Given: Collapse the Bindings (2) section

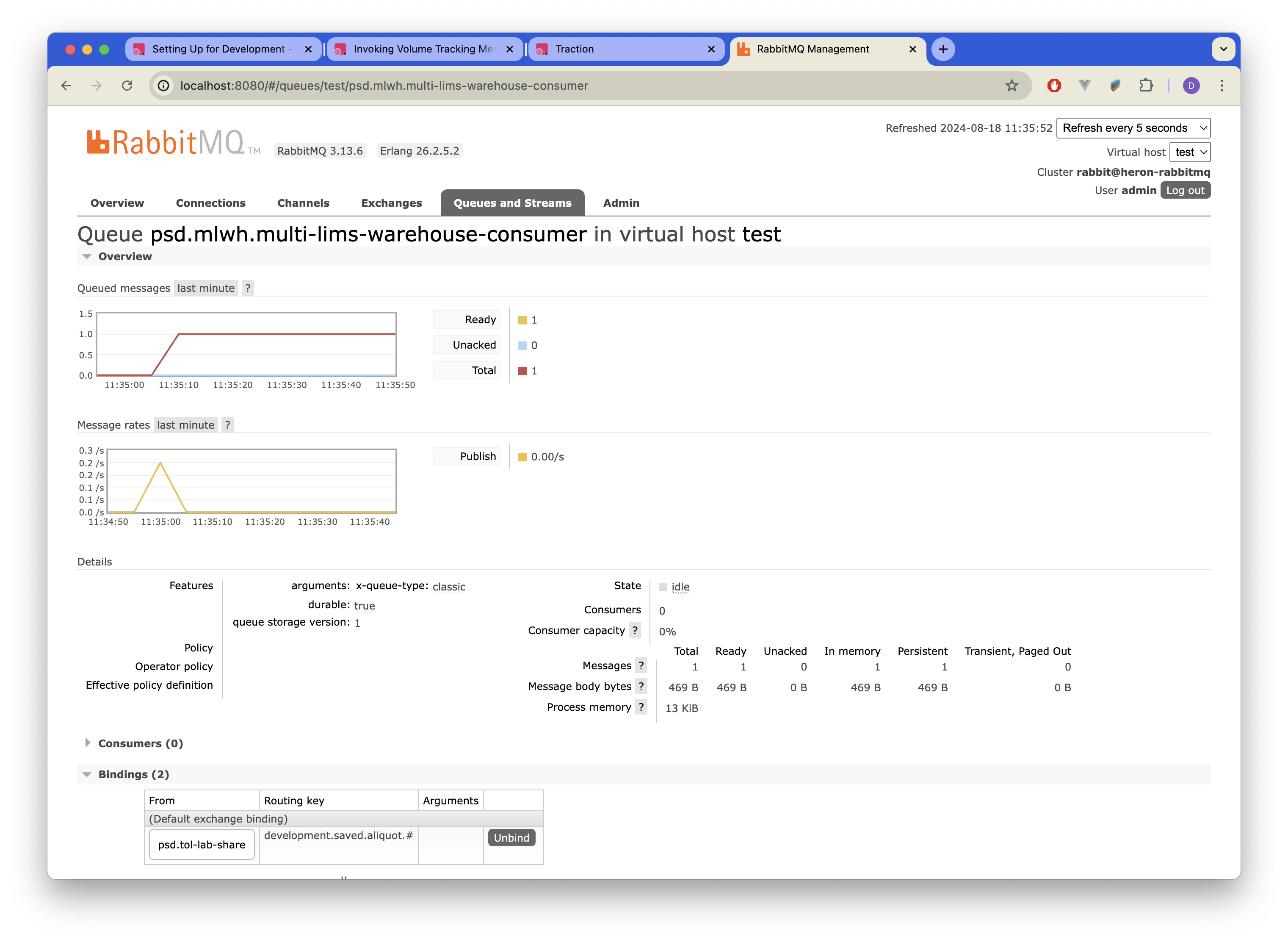Looking at the screenshot, I should pyautogui.click(x=133, y=774).
